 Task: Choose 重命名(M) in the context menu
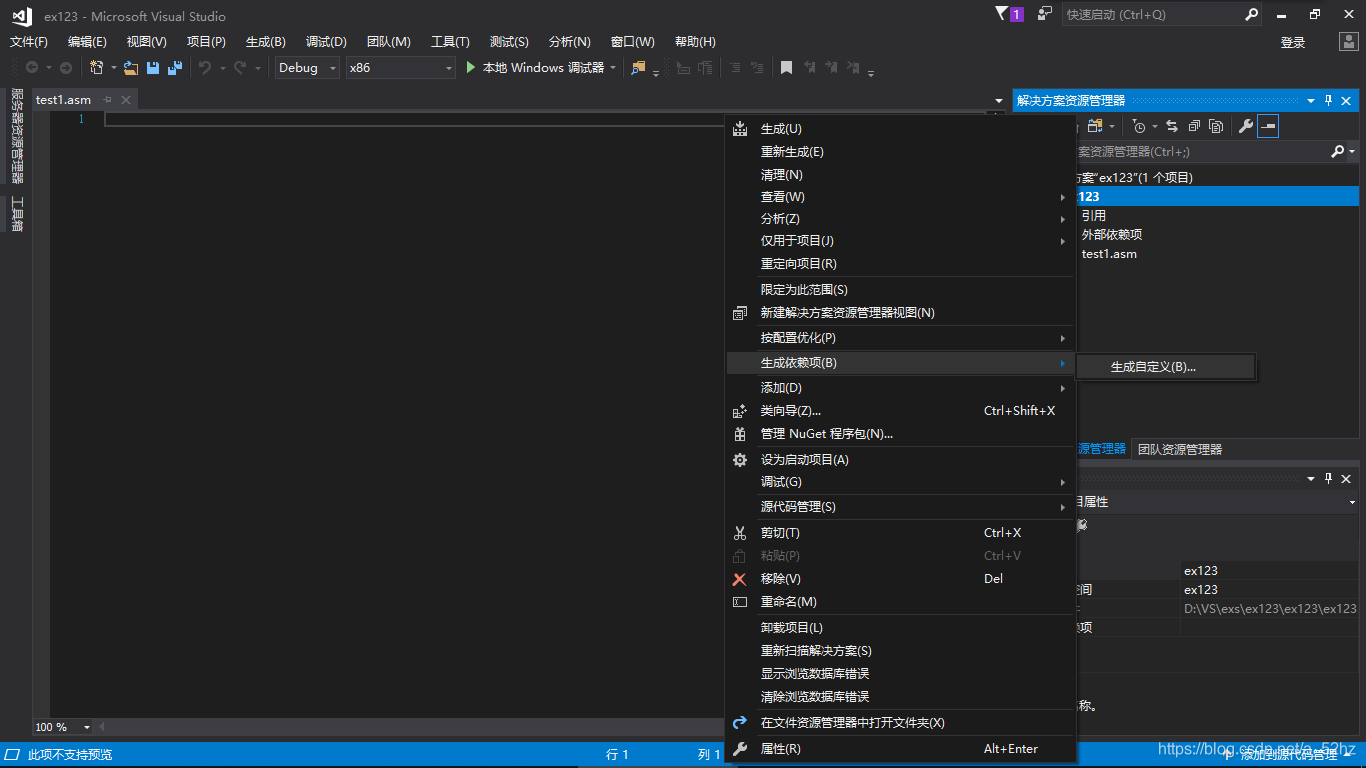pyautogui.click(x=900, y=602)
